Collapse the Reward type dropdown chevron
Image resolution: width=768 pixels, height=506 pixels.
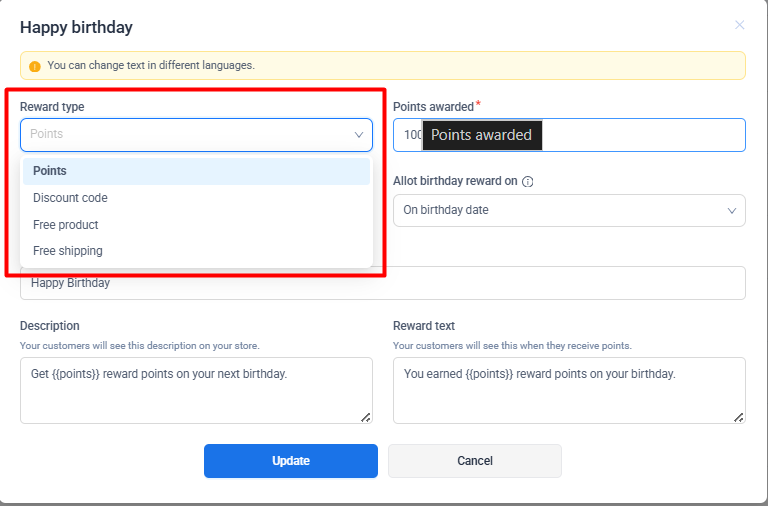tap(359, 135)
